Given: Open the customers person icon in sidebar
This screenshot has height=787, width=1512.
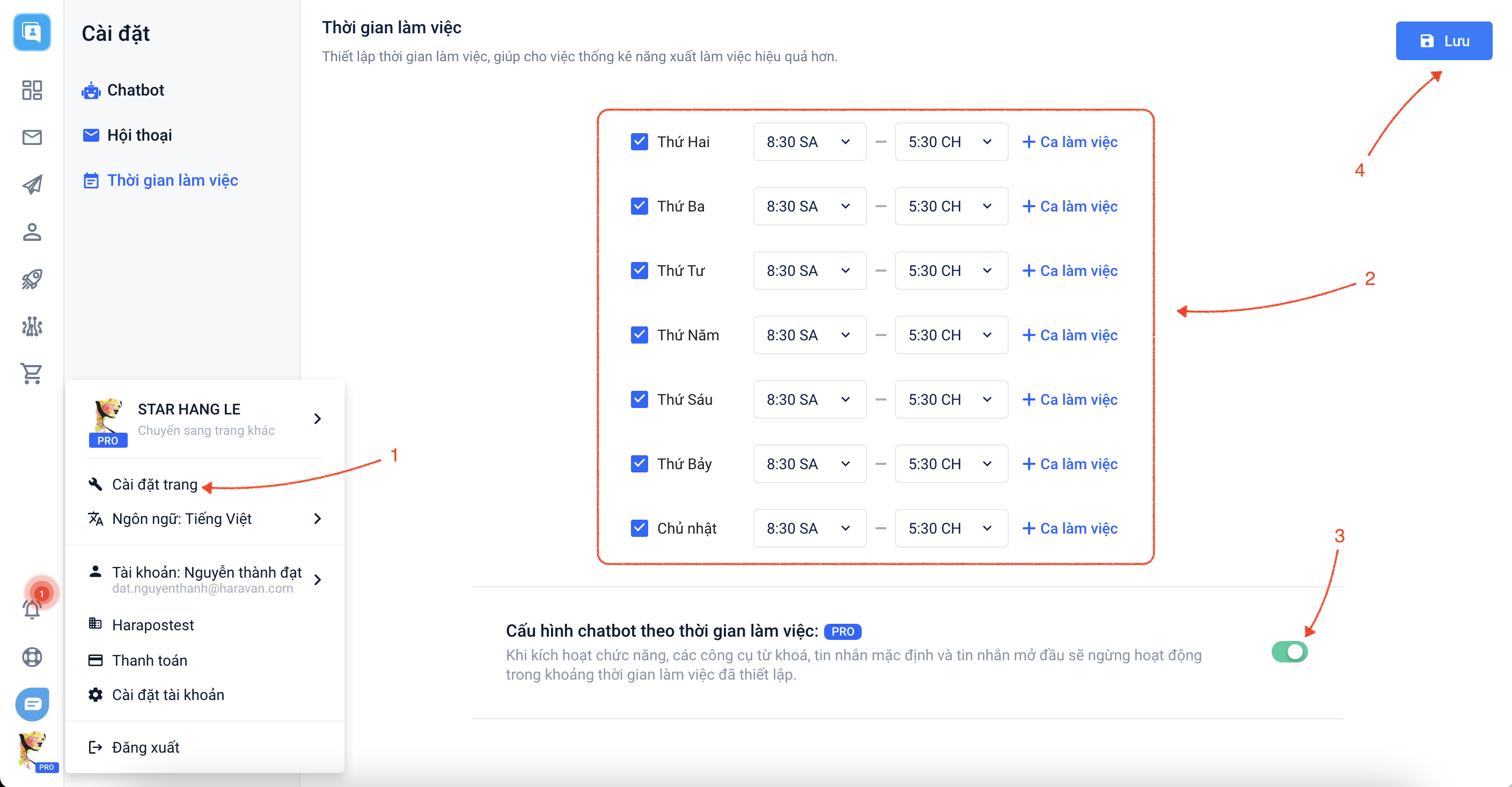Looking at the screenshot, I should point(32,232).
